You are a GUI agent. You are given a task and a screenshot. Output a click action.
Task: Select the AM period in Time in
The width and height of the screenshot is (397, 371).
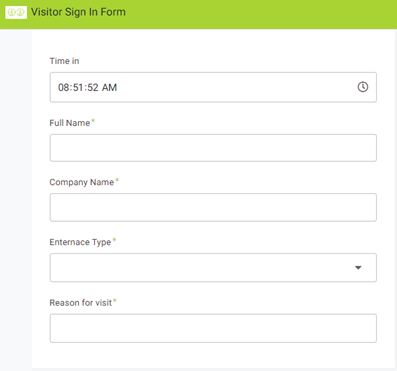(x=109, y=88)
